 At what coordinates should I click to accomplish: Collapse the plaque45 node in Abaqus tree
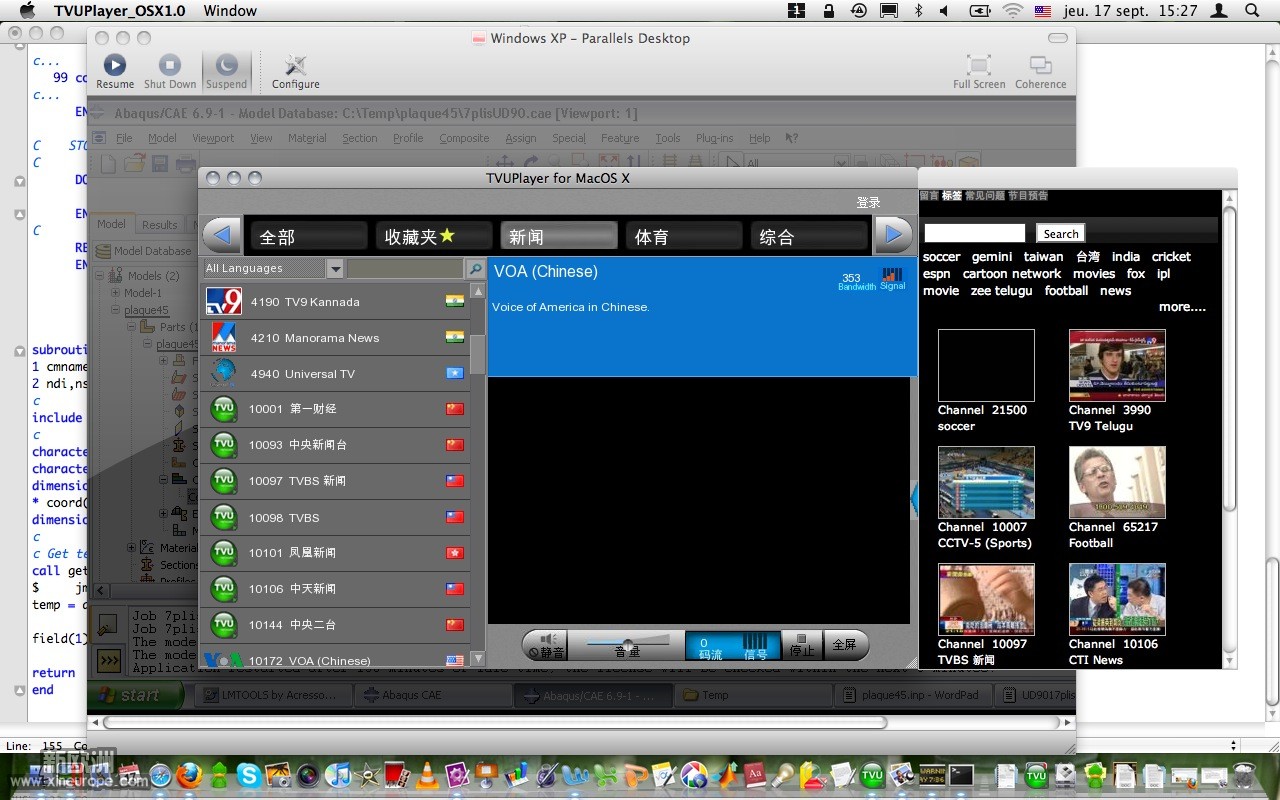[116, 310]
